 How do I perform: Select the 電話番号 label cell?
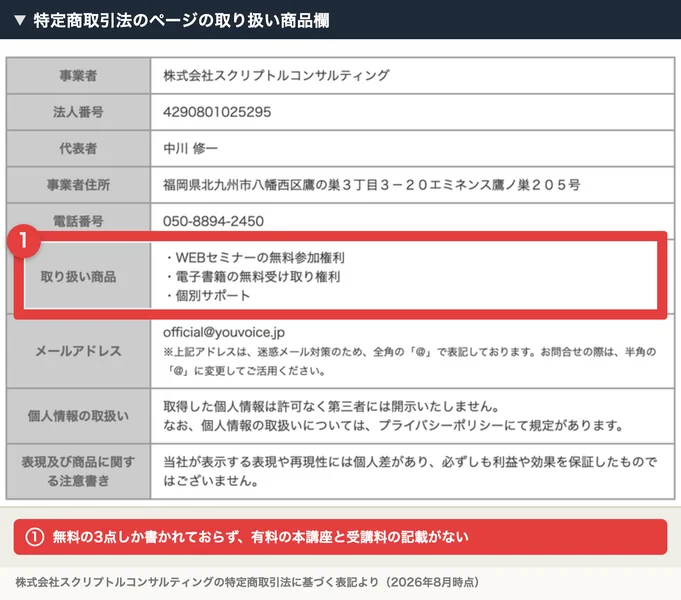[x=78, y=221]
